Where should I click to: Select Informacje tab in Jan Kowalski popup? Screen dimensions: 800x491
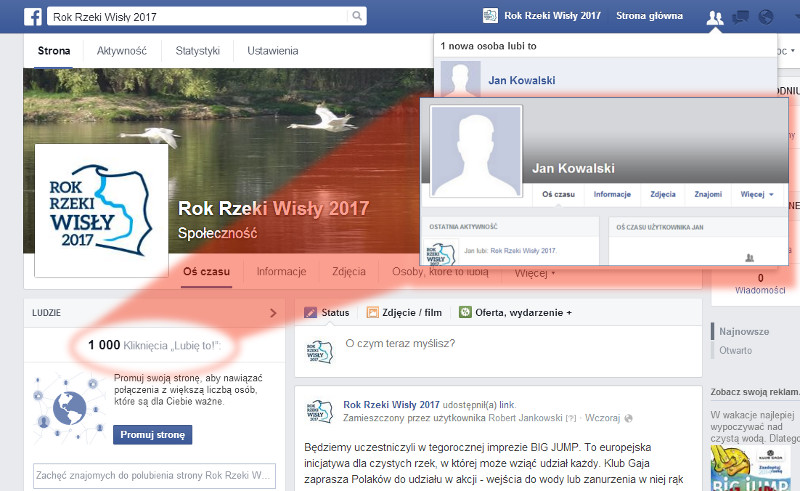coord(612,194)
